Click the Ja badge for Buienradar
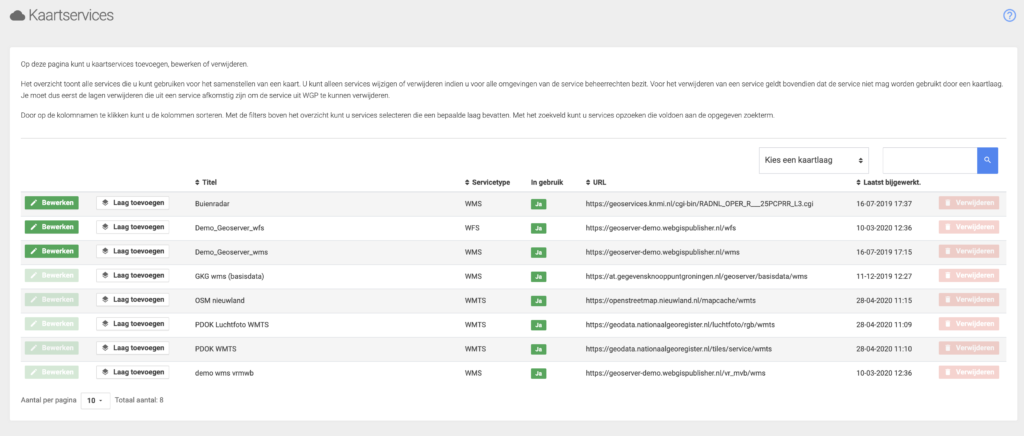 pyautogui.click(x=539, y=203)
